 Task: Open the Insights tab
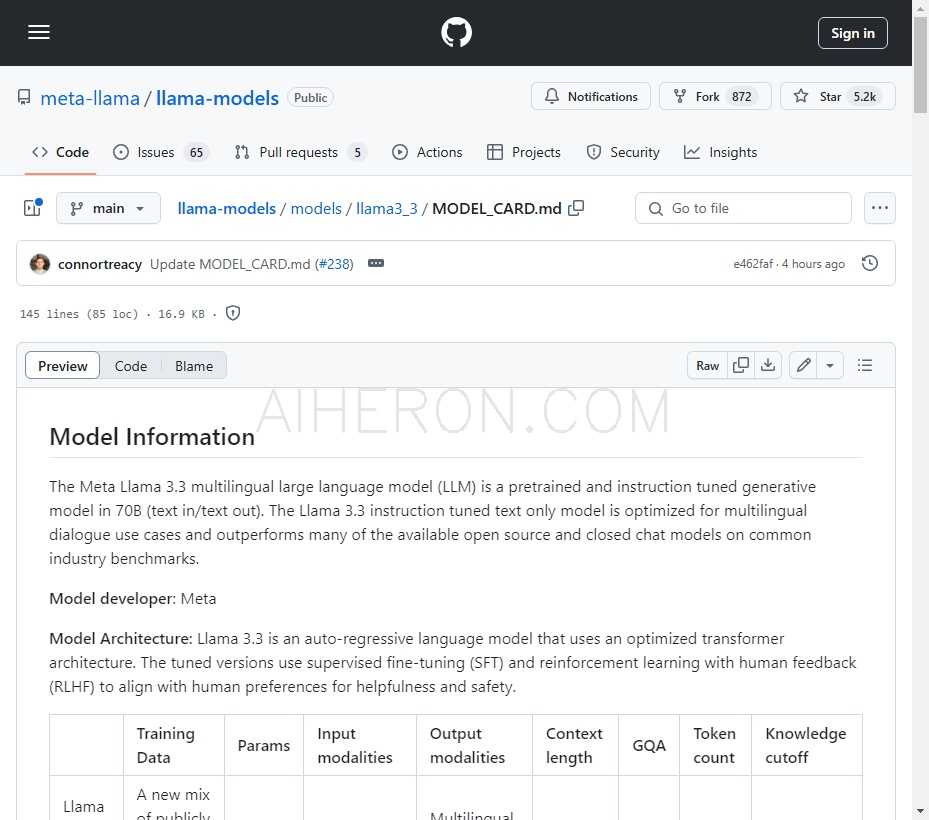[720, 152]
